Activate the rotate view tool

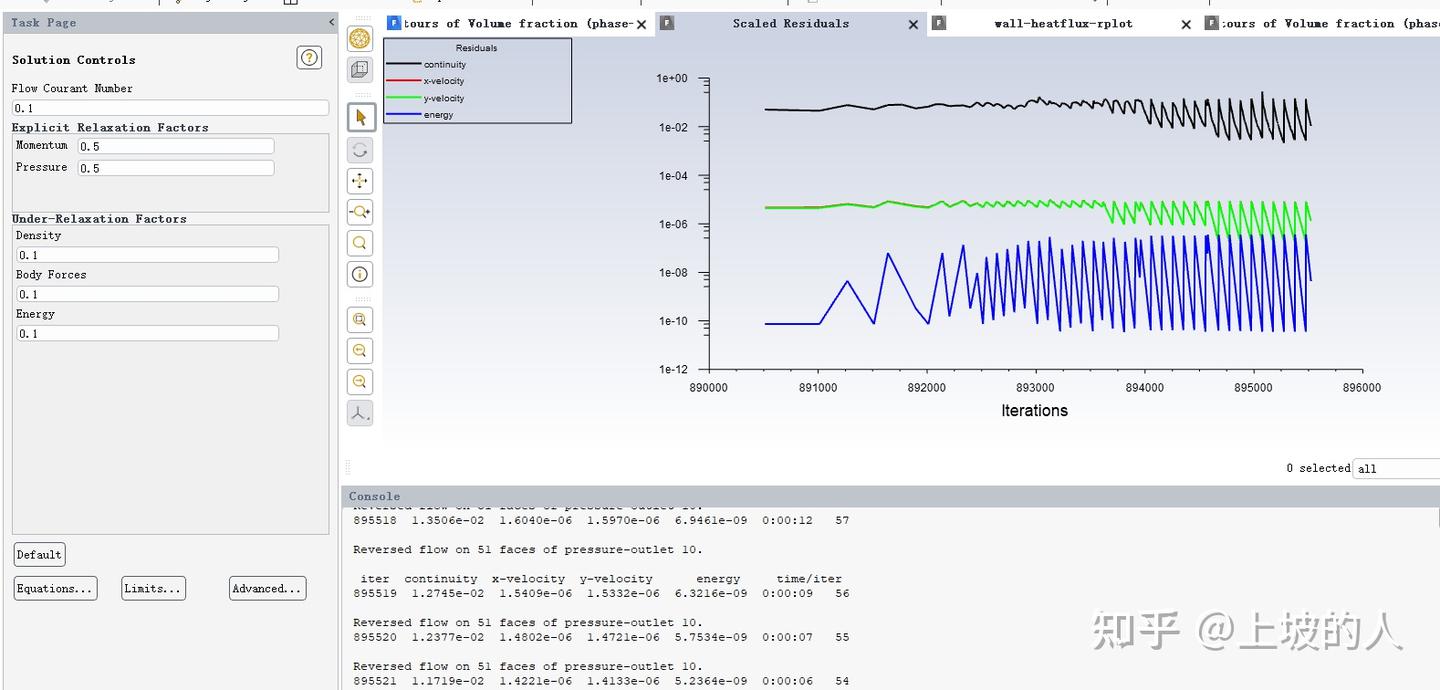361,150
